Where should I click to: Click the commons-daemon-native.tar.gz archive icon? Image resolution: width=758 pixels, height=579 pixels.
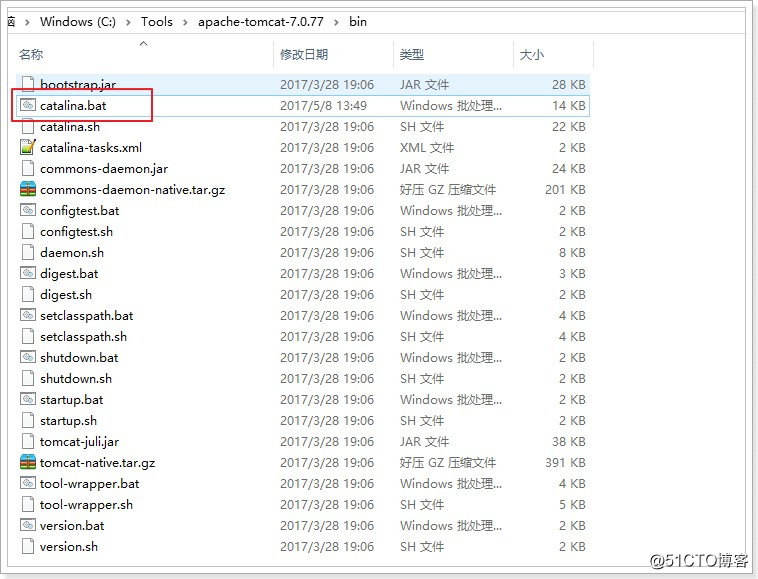(28, 189)
